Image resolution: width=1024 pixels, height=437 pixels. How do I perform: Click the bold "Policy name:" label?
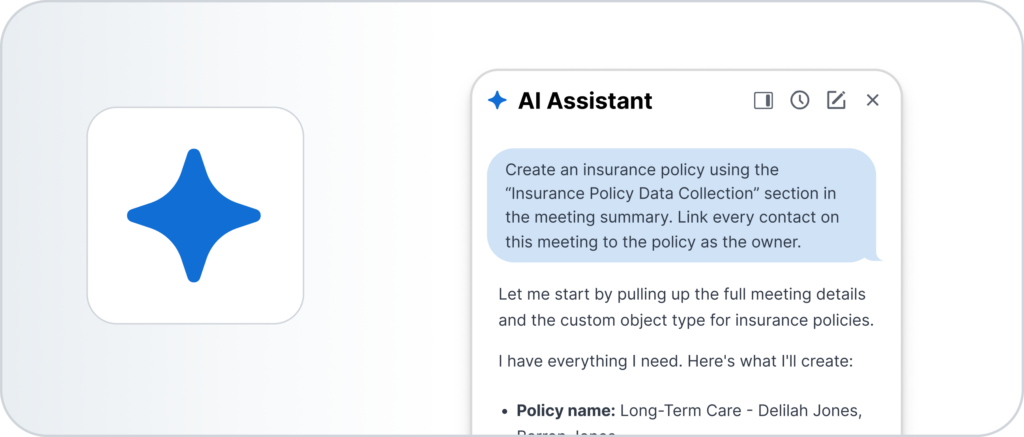tap(566, 411)
